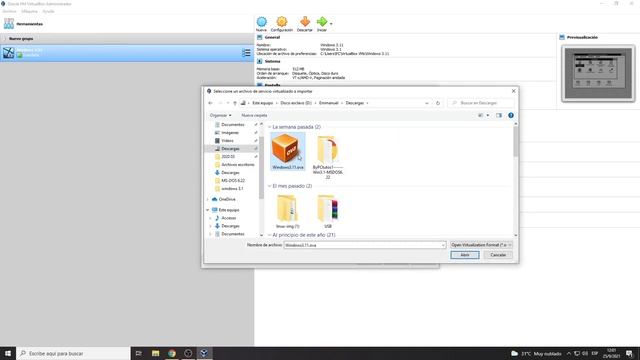
Task: Select MS-DOS 6.22 folder in sidebar
Action: [233, 180]
